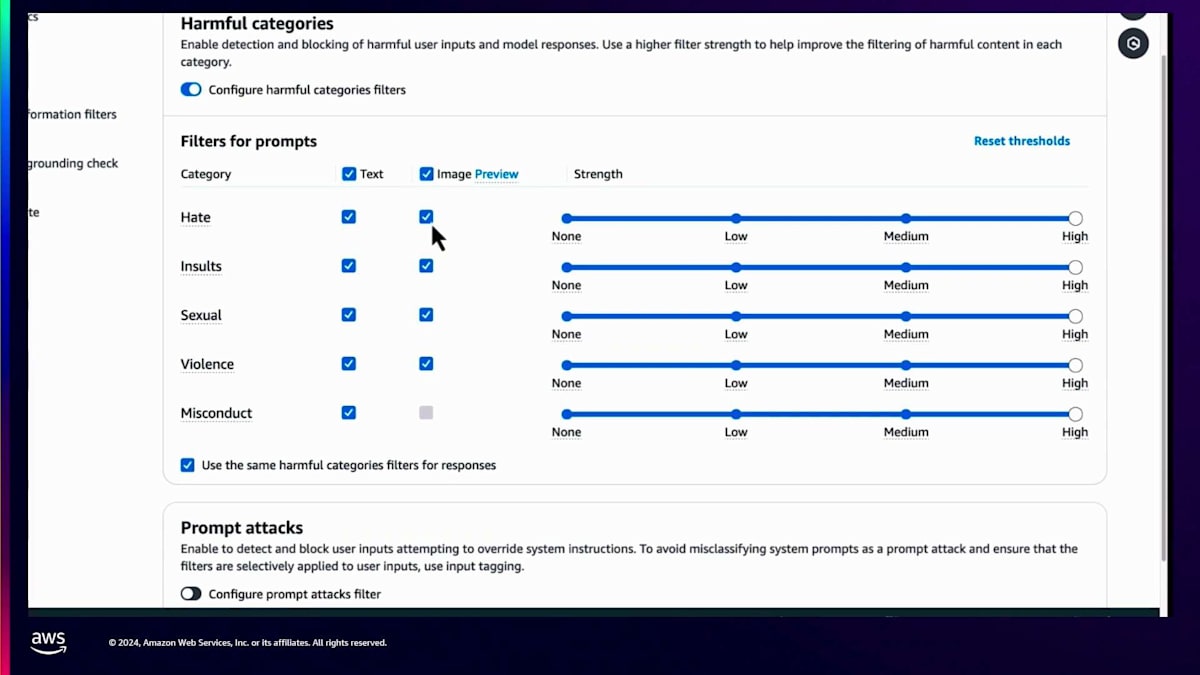Click the Strength column header
The image size is (1200, 675).
pos(598,174)
